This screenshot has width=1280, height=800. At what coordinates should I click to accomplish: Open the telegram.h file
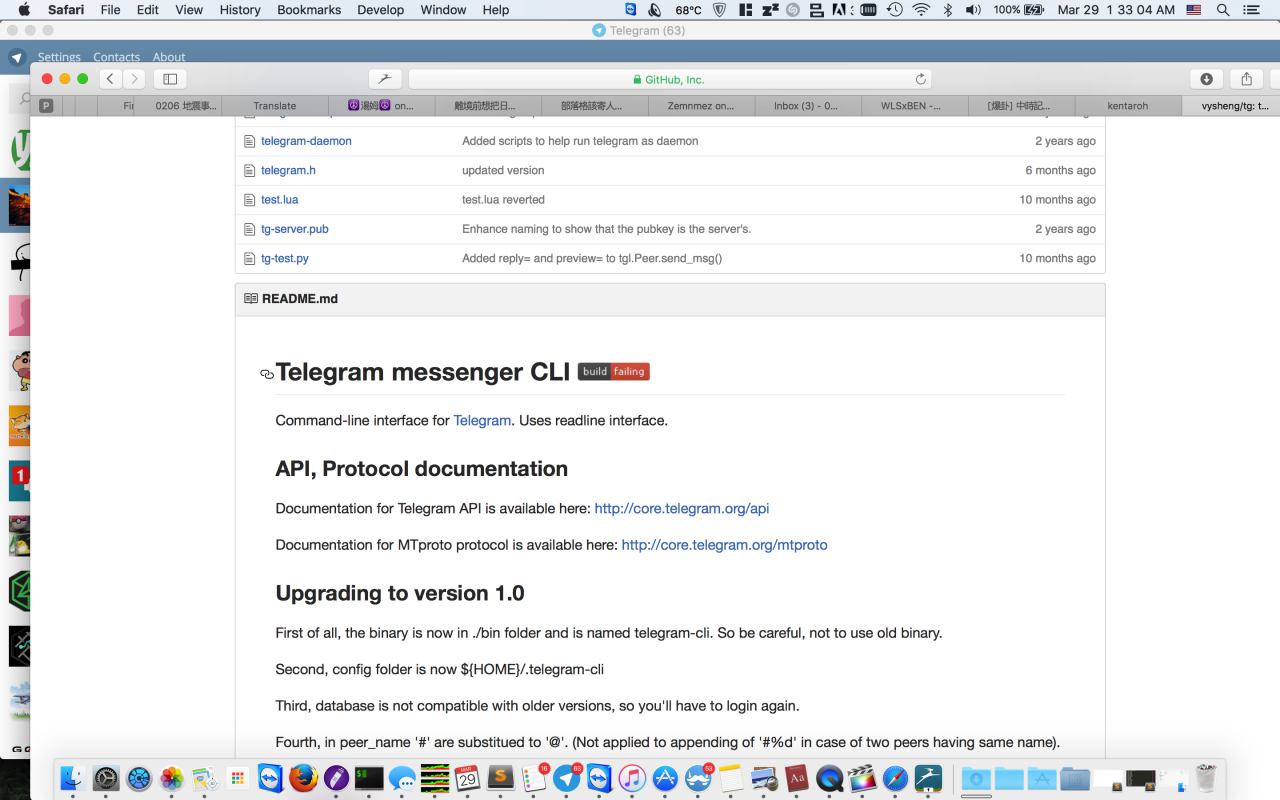288,170
